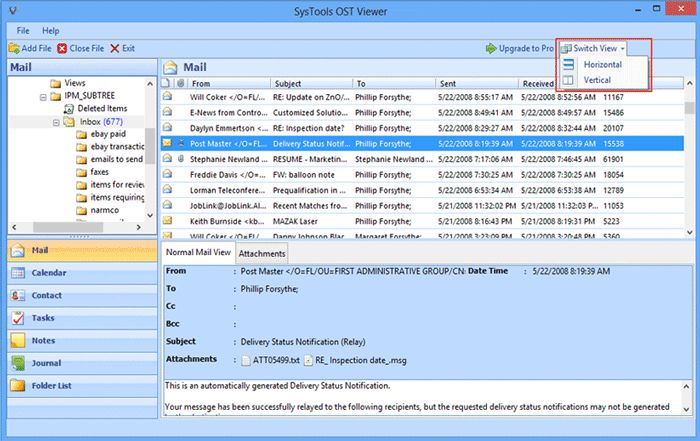Click the Journal green icon in sidebar
700x441 pixels.
point(18,363)
